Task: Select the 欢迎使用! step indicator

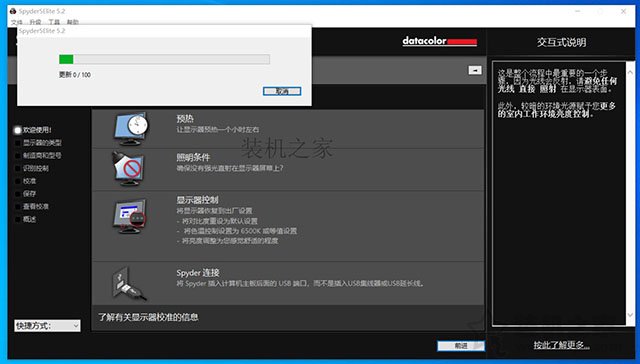Action: pos(33,130)
